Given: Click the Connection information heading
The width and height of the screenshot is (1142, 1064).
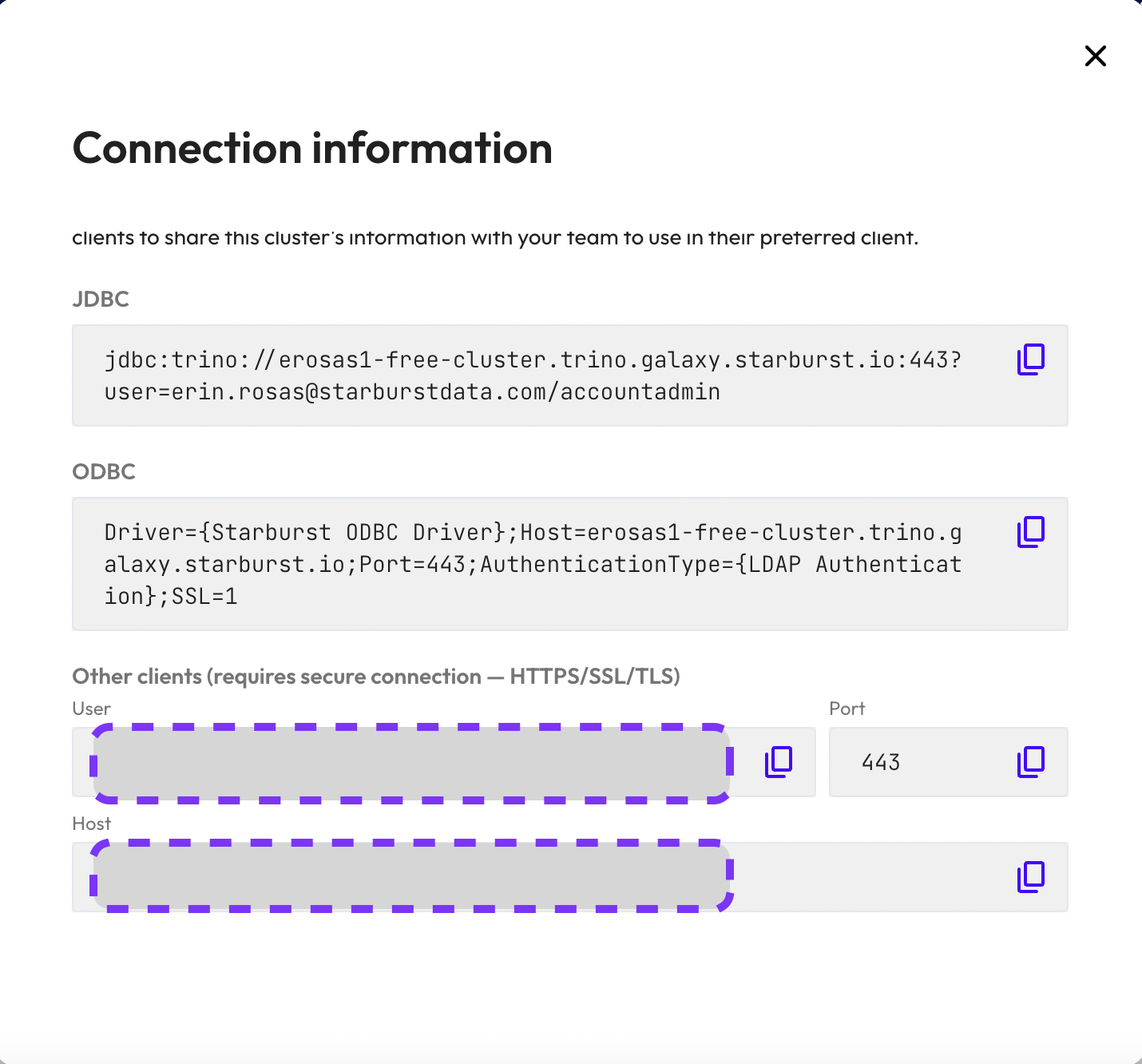Looking at the screenshot, I should 312,149.
